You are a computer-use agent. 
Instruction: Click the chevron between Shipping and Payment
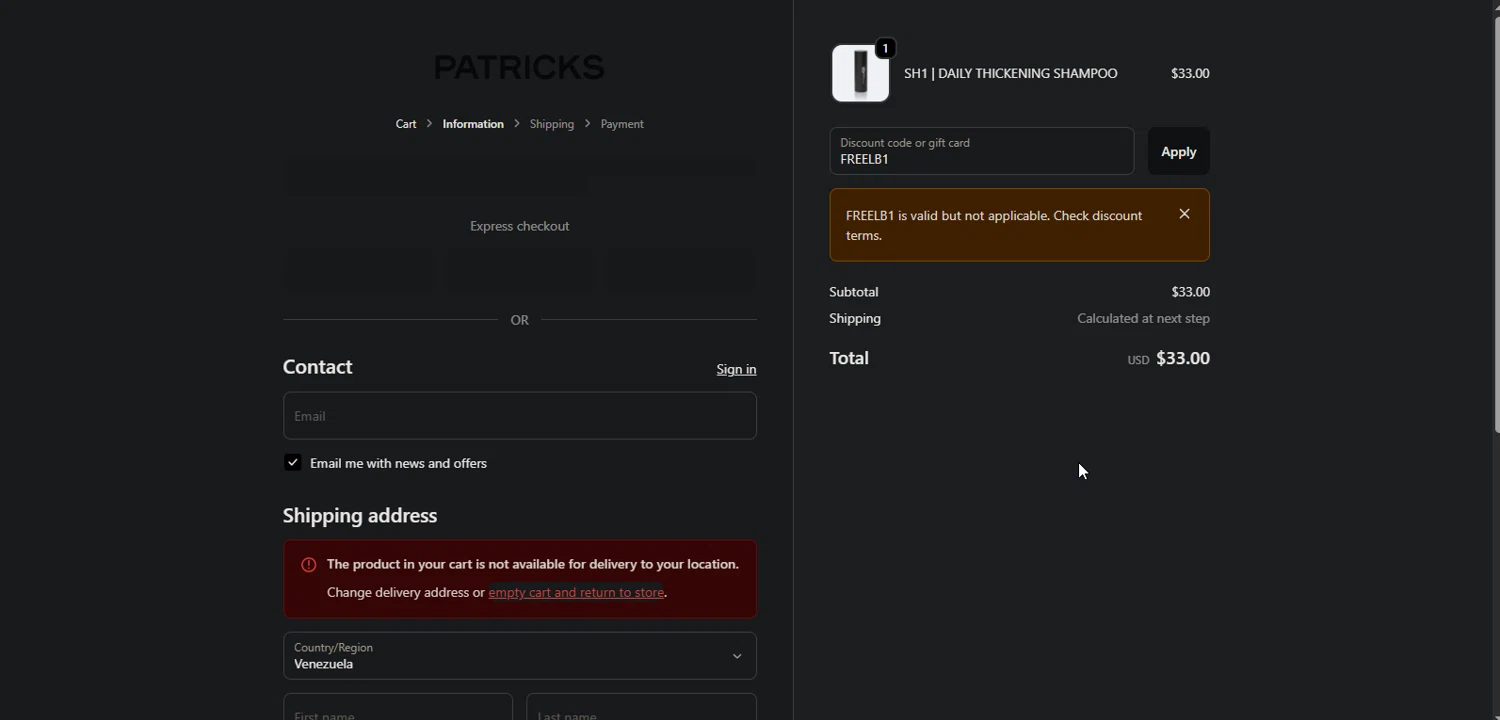pos(588,124)
